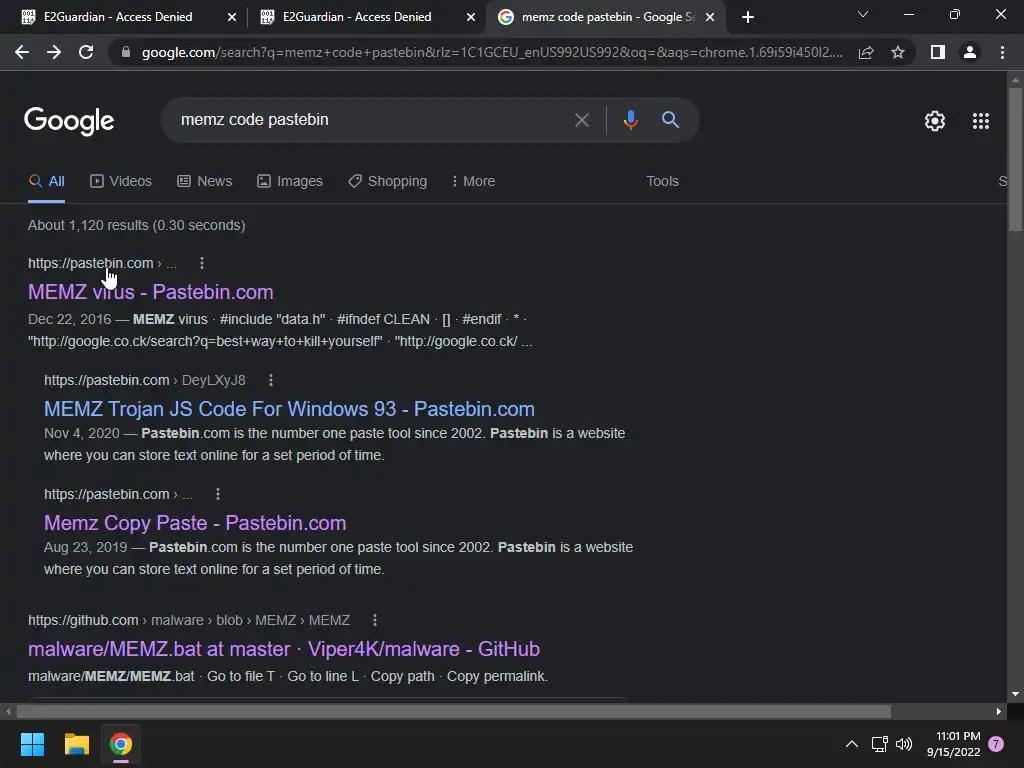Click the horizontal scroll right arrow
Screen dimensions: 1024x768
click(999, 711)
